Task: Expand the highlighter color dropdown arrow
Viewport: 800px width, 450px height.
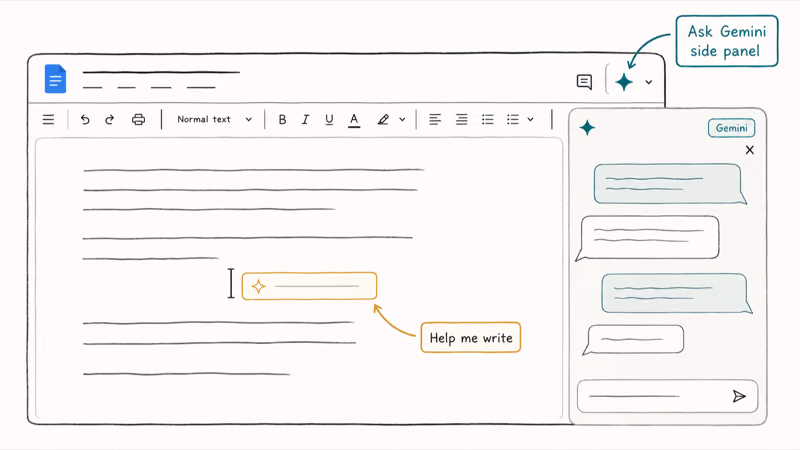Action: (402, 120)
